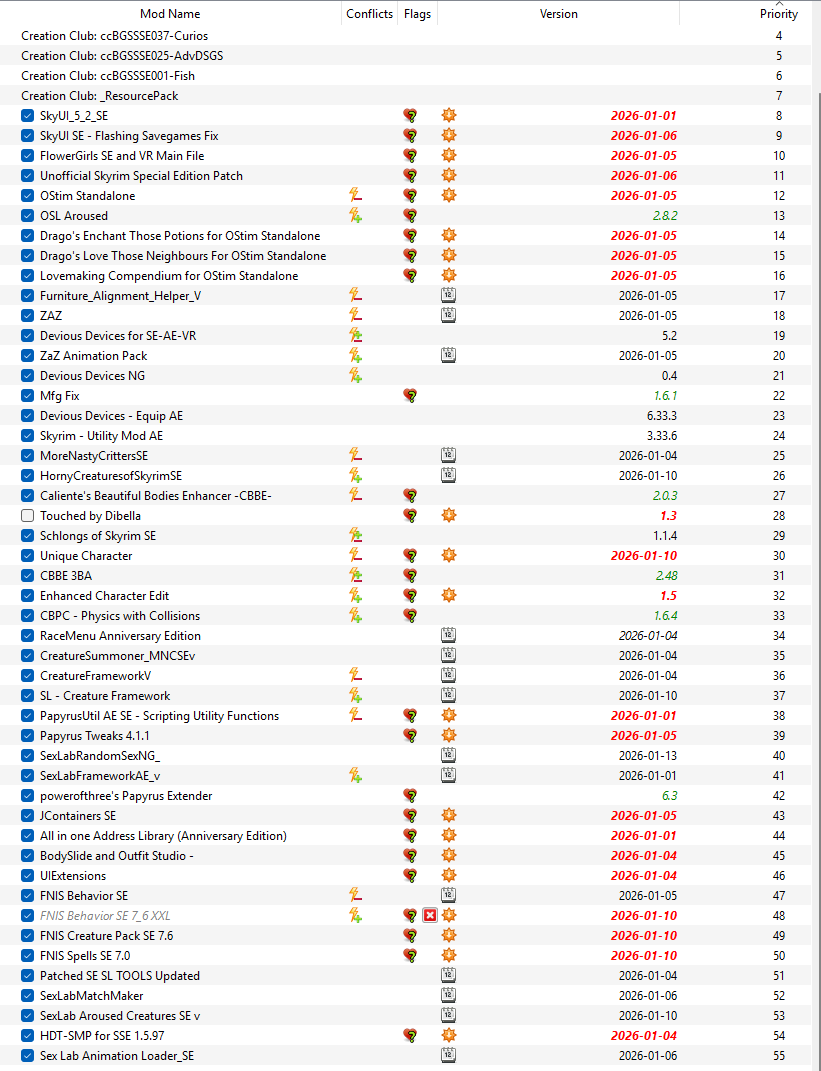Uncheck FlowerGirls SE and VR Main File

coord(27,155)
